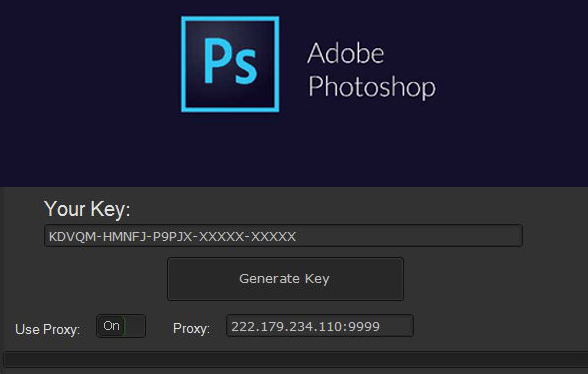Click the Your Key label
Image resolution: width=588 pixels, height=374 pixels.
(x=87, y=209)
